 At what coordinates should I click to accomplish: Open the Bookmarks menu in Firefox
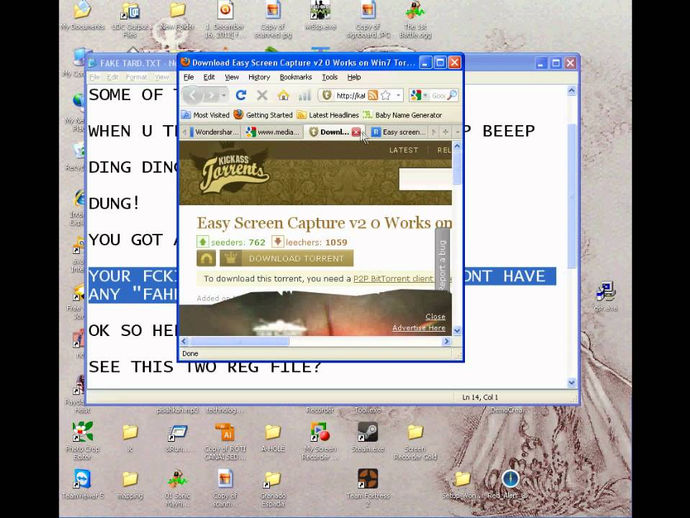(x=296, y=77)
